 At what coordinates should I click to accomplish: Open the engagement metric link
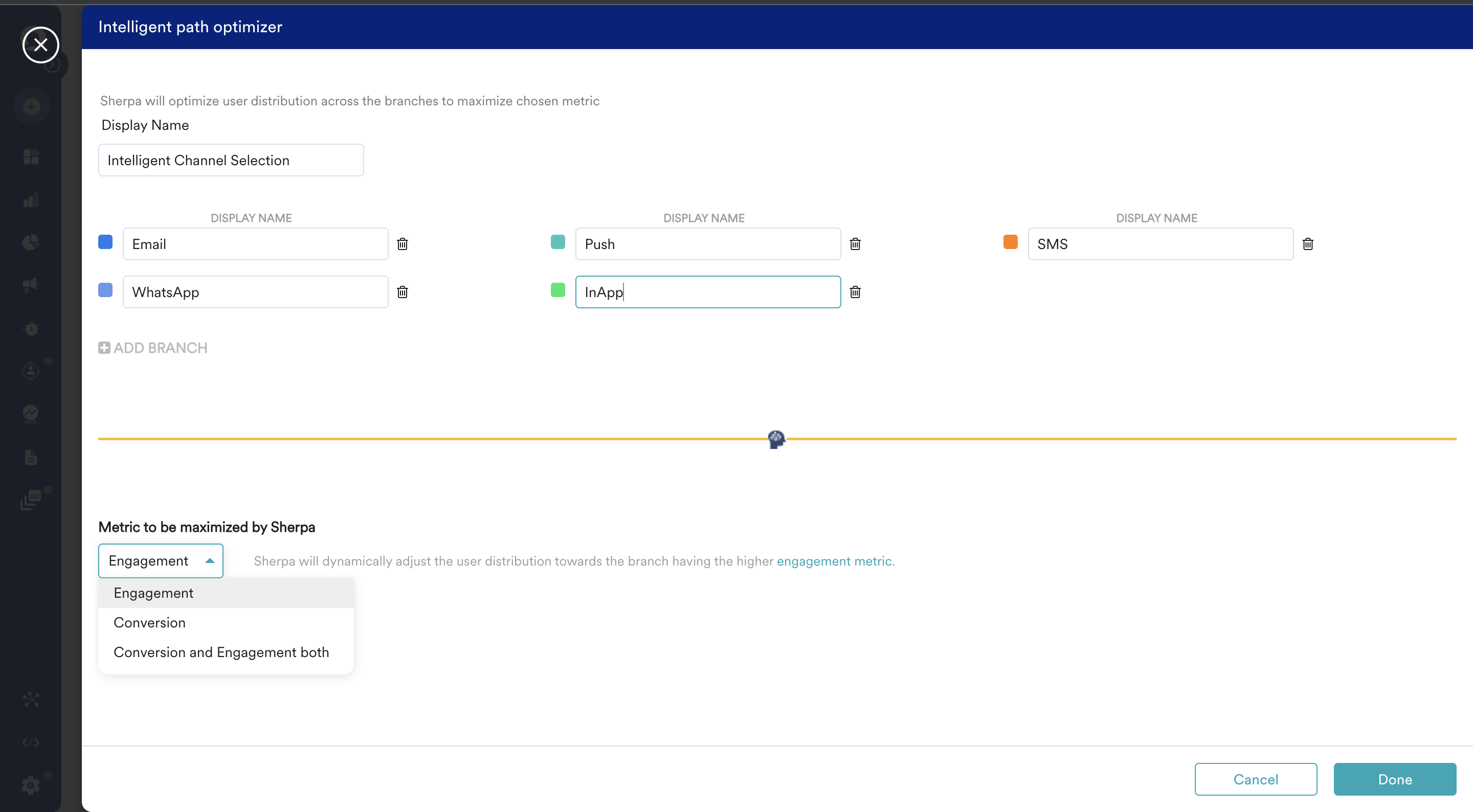834,561
